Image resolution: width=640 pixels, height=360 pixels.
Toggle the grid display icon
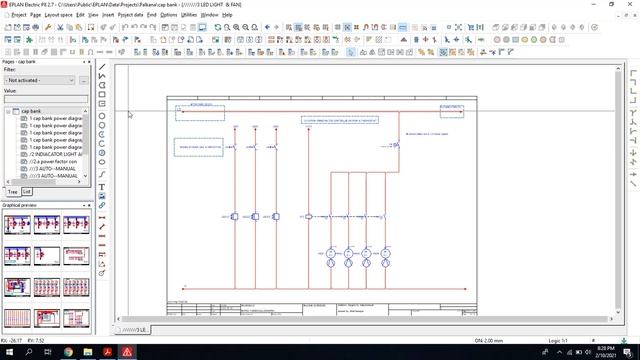[x=338, y=27]
